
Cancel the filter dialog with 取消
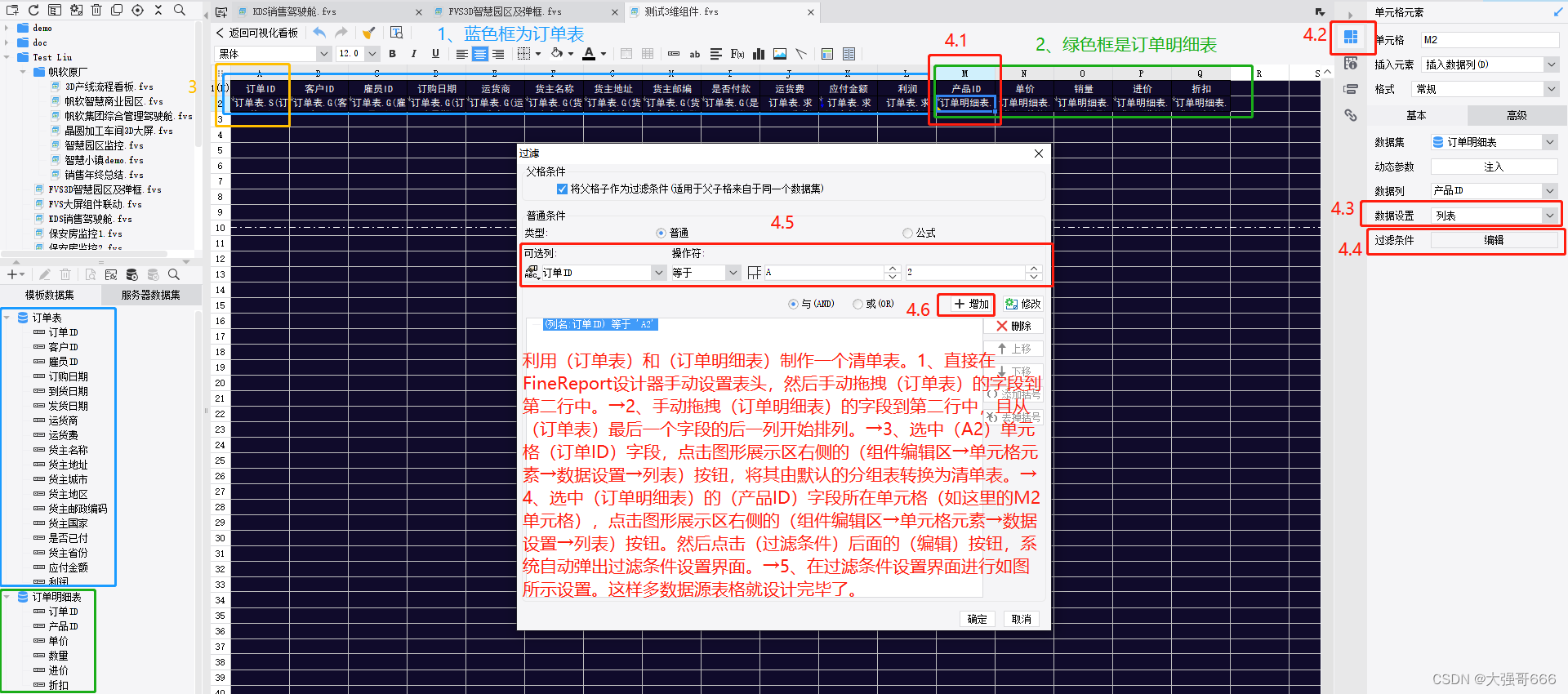pyautogui.click(x=1021, y=619)
